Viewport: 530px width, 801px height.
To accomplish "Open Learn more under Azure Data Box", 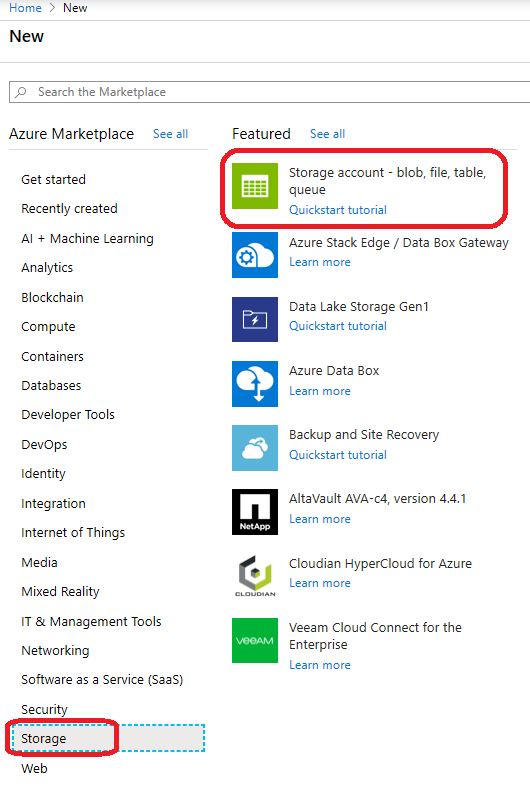I will point(320,391).
